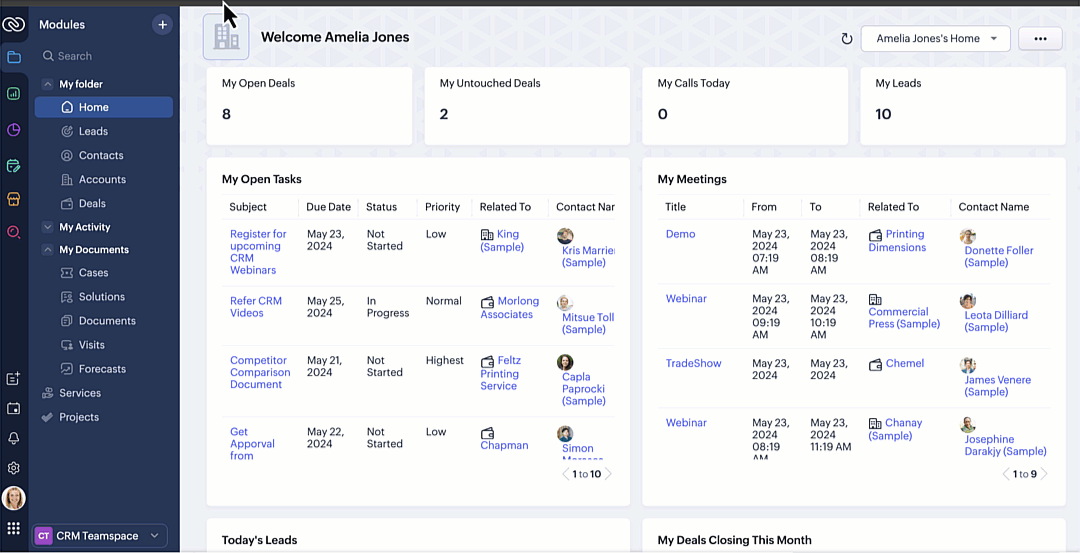Collapse the My folder section
1080x553 pixels.
point(47,85)
